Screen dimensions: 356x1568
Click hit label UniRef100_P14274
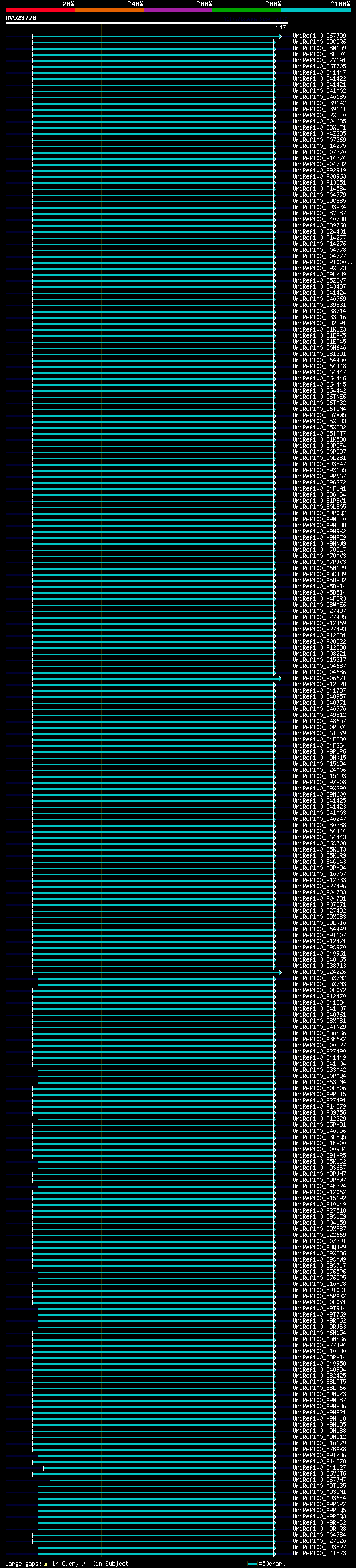319,159
